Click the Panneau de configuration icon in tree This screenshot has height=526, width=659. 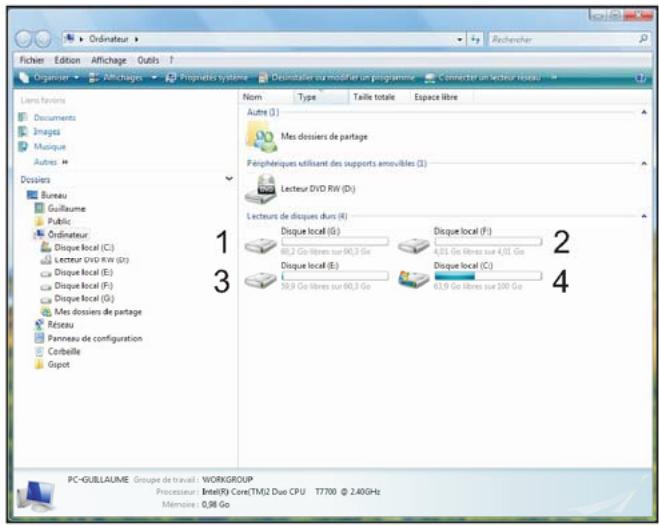[40, 338]
